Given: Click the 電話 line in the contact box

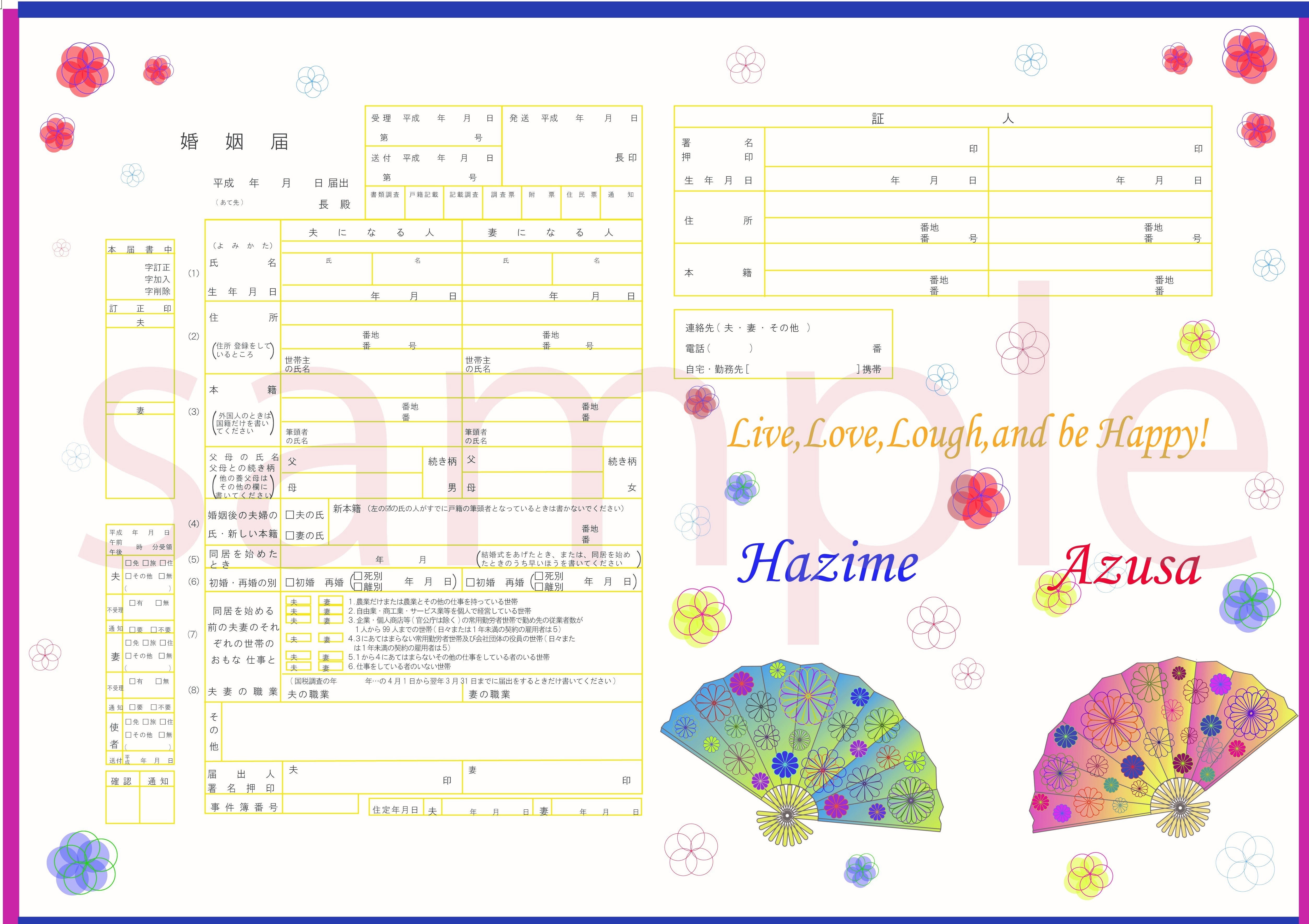Looking at the screenshot, I should point(783,349).
